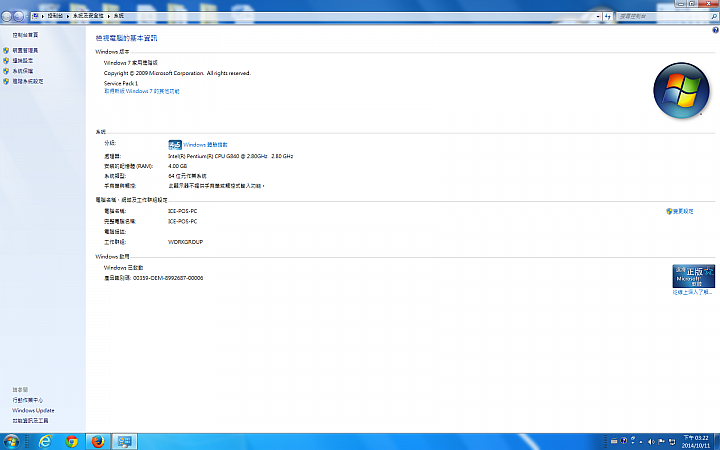Launch Firefox from taskbar
This screenshot has width=720, height=450.
pos(98,442)
